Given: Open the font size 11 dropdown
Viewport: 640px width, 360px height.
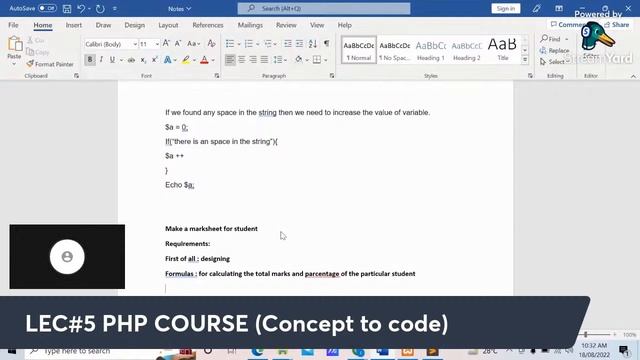Looking at the screenshot, I should tap(157, 44).
